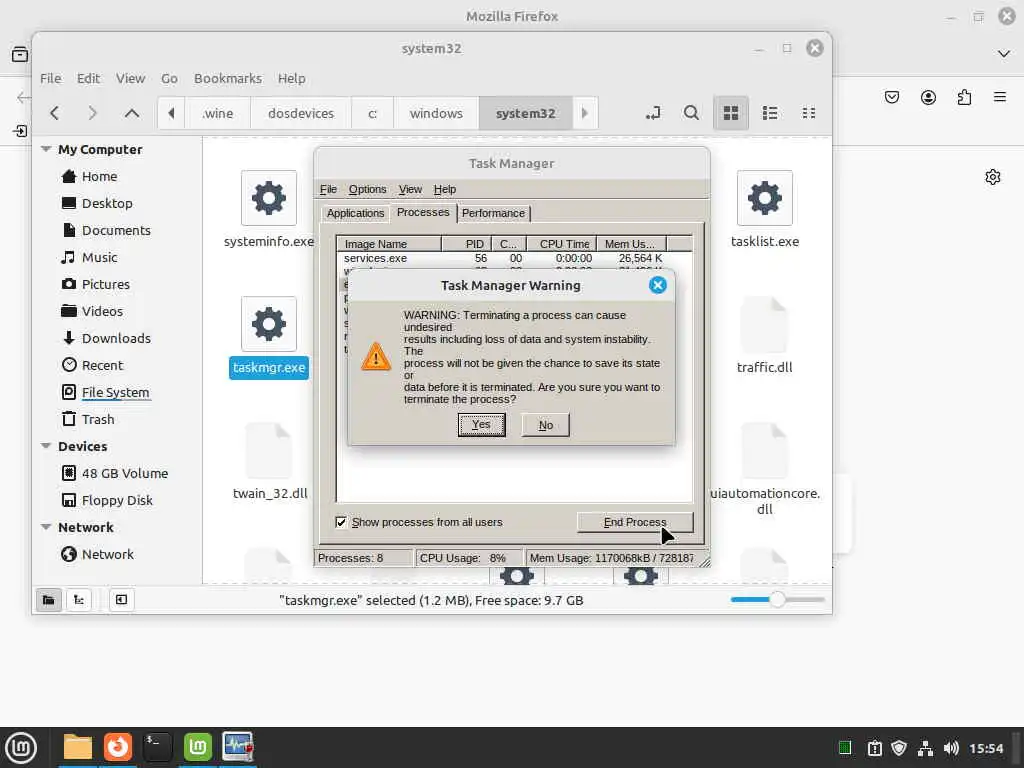This screenshot has height=768, width=1024.
Task: Select the Processes tab
Action: click(423, 212)
